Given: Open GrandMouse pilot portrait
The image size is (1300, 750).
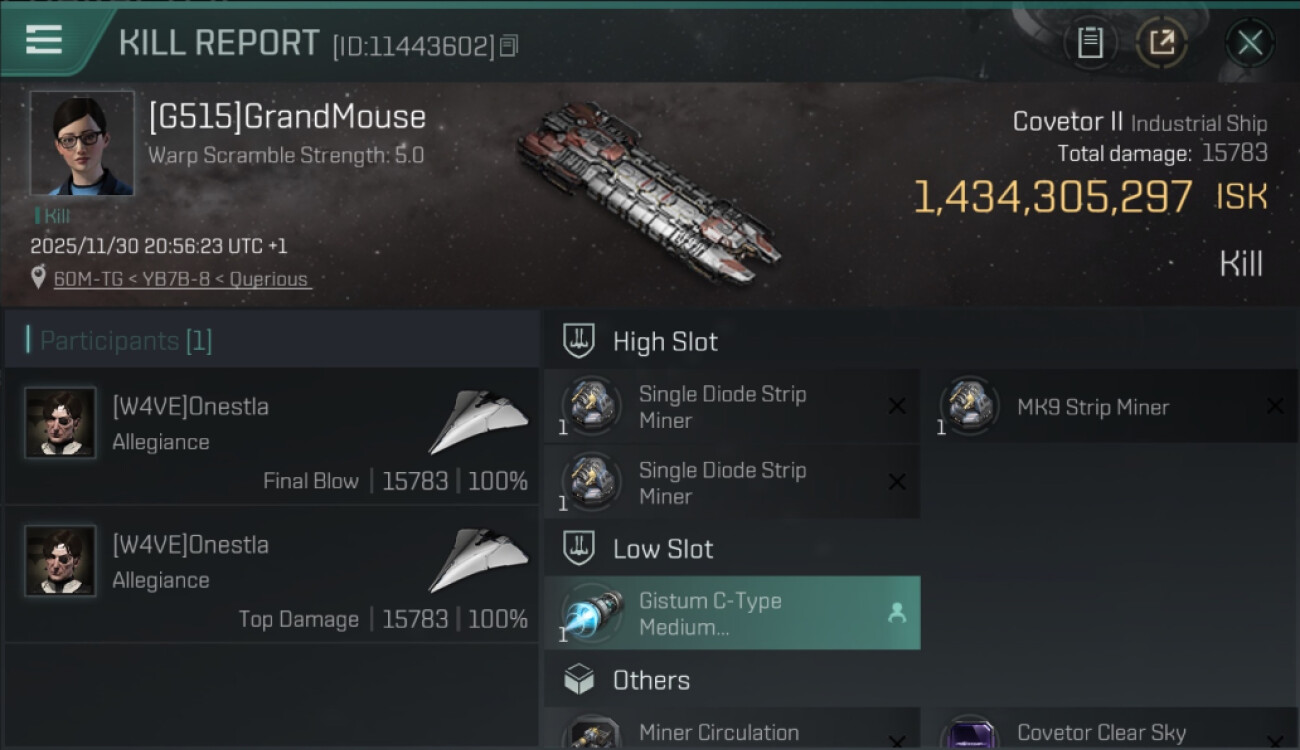Looking at the screenshot, I should pyautogui.click(x=82, y=143).
